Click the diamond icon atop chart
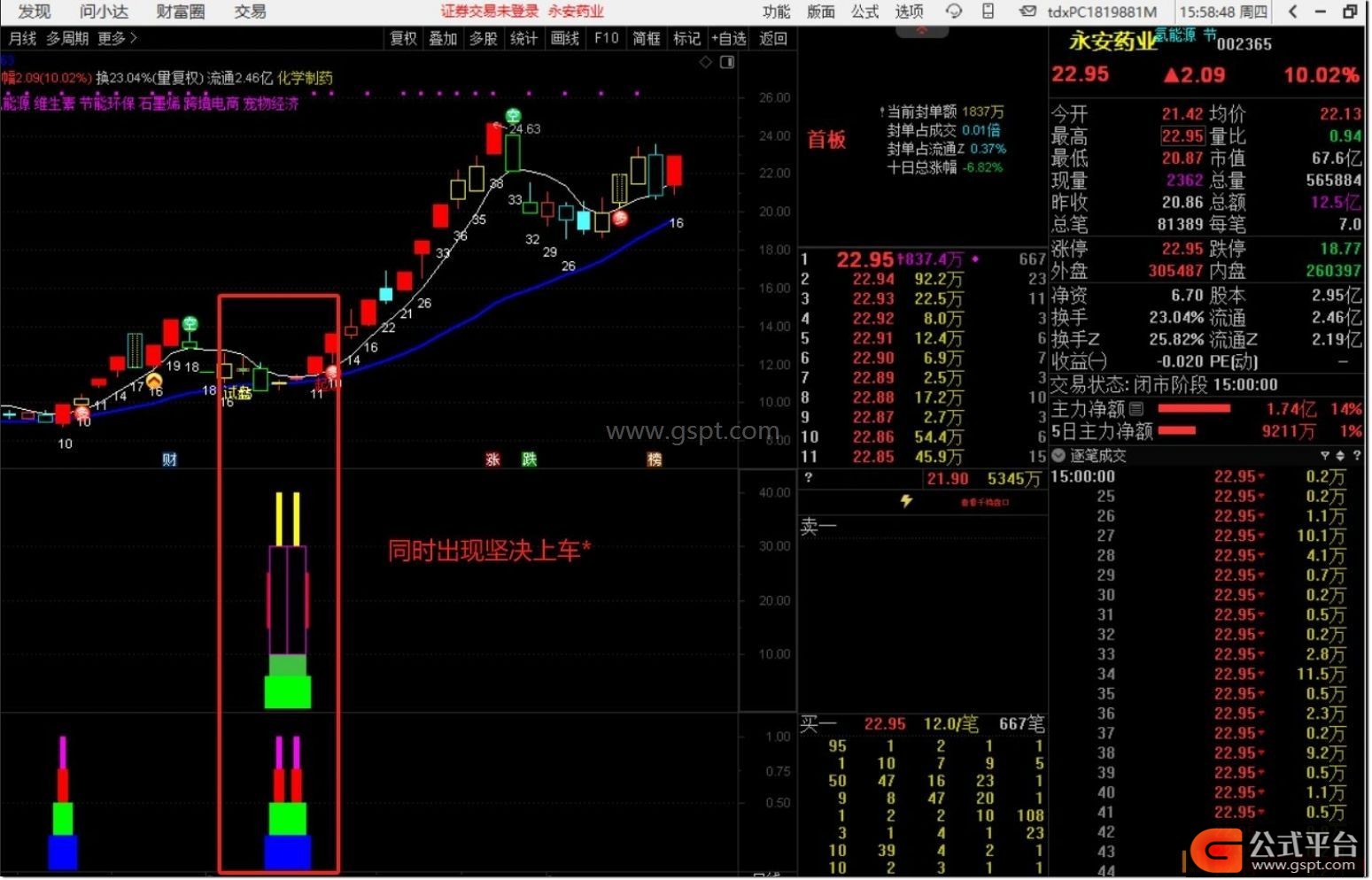 click(x=706, y=62)
